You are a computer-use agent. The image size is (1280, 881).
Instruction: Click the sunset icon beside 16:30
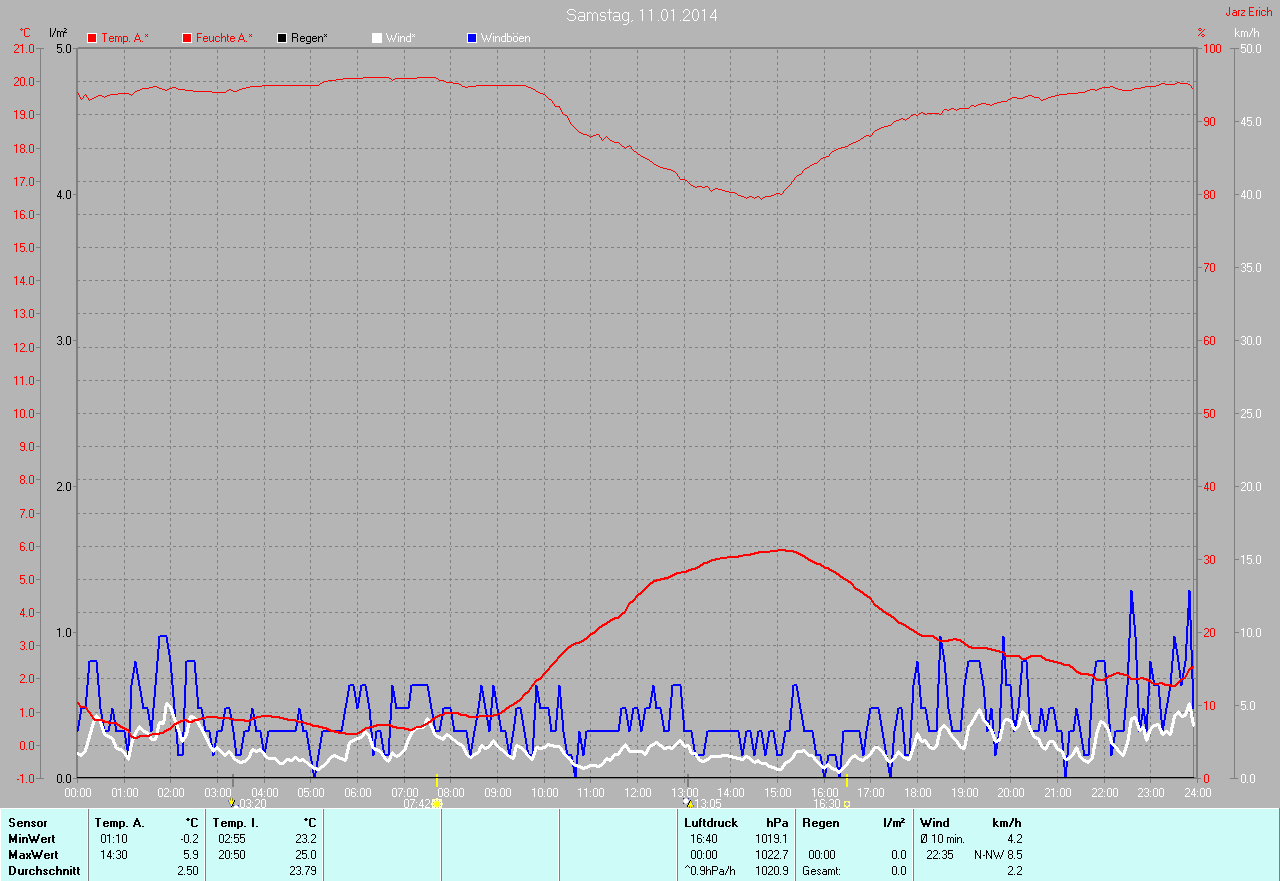click(847, 803)
